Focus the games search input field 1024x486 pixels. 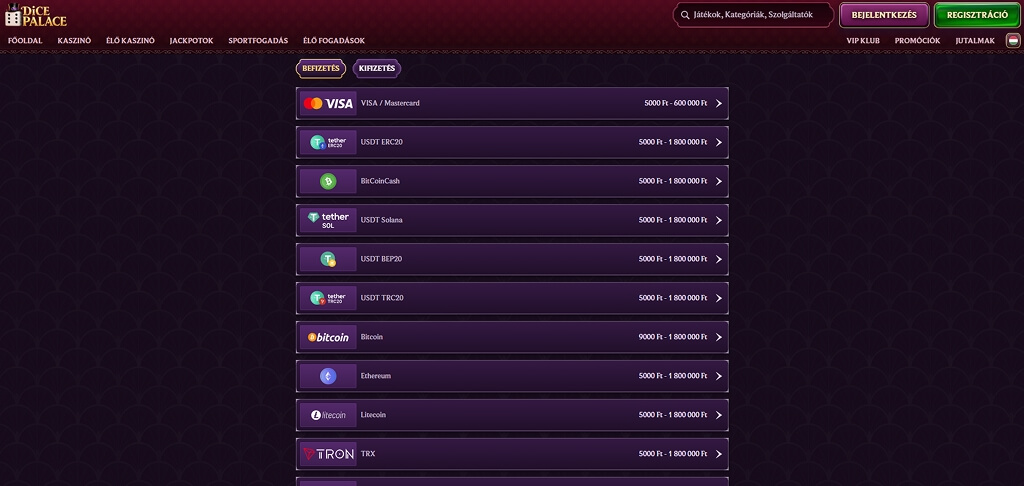[x=754, y=14]
